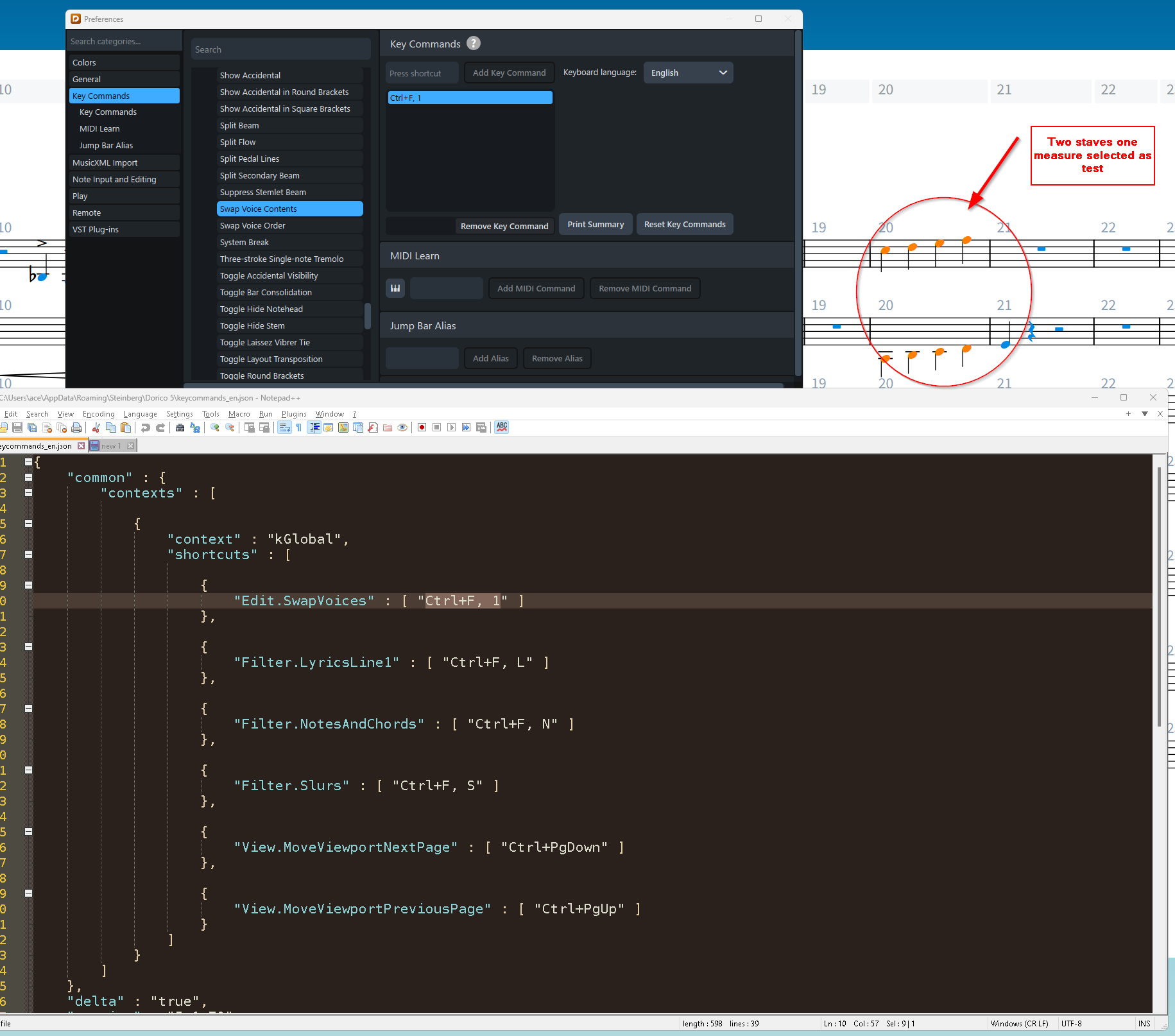This screenshot has height=1036, width=1175.
Task: Collapse the Edit.SwapVoices block fold marker
Action: point(28,585)
